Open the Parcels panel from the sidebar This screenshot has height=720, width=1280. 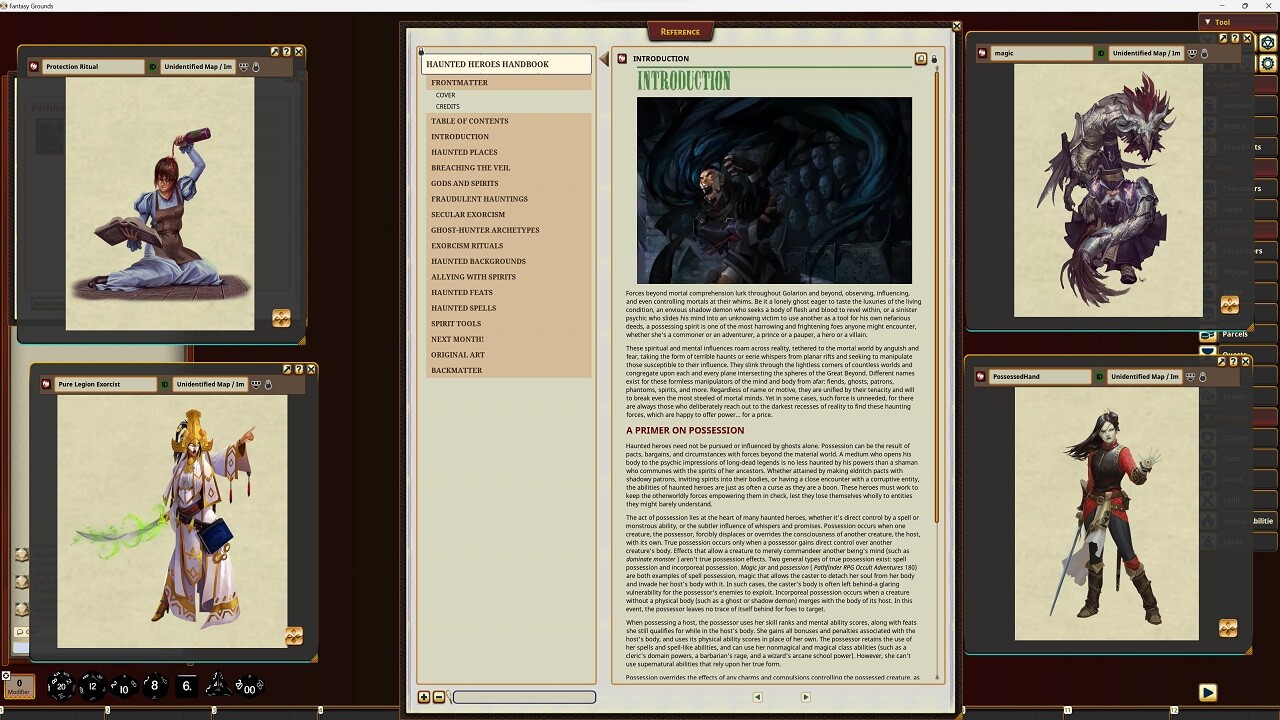coord(1234,334)
